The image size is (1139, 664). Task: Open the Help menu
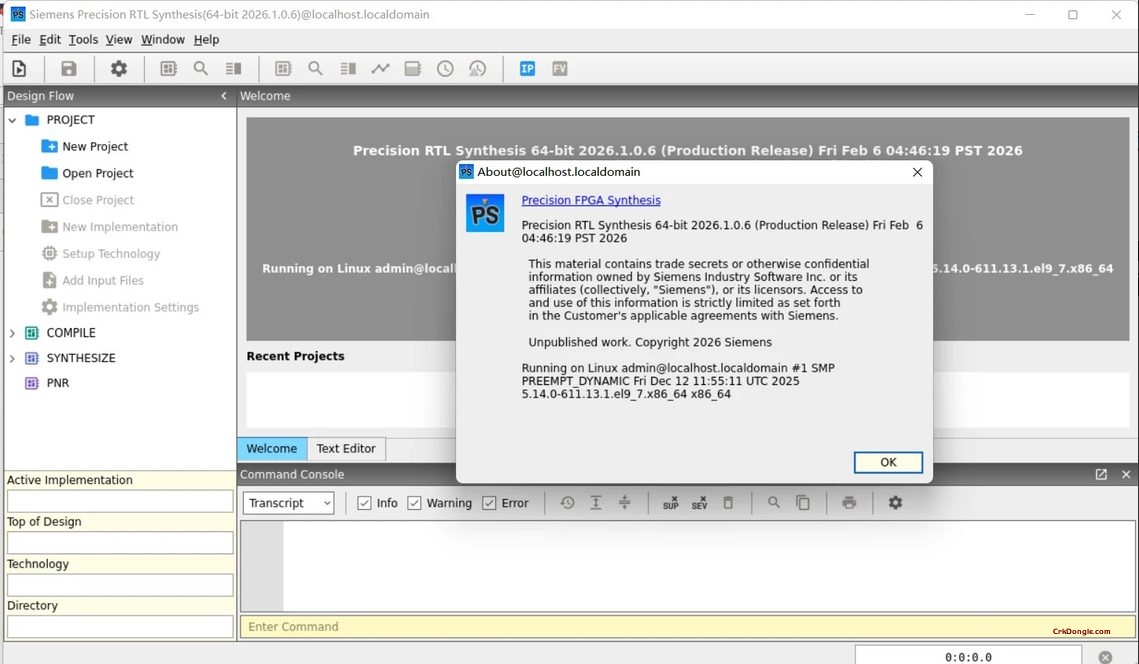pyautogui.click(x=206, y=39)
